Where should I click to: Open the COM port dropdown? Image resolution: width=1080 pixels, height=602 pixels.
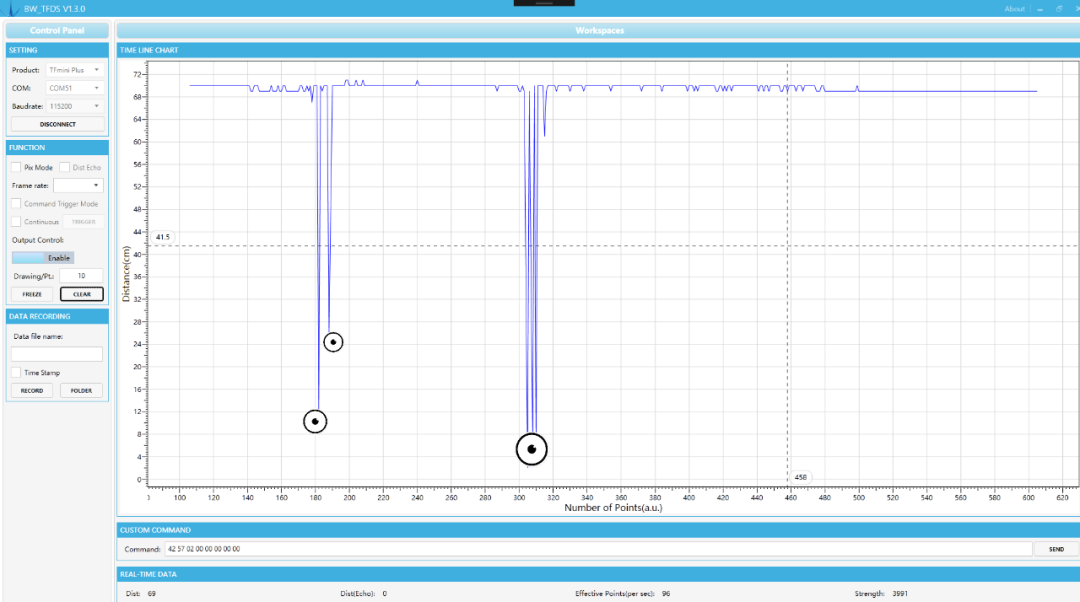click(75, 88)
